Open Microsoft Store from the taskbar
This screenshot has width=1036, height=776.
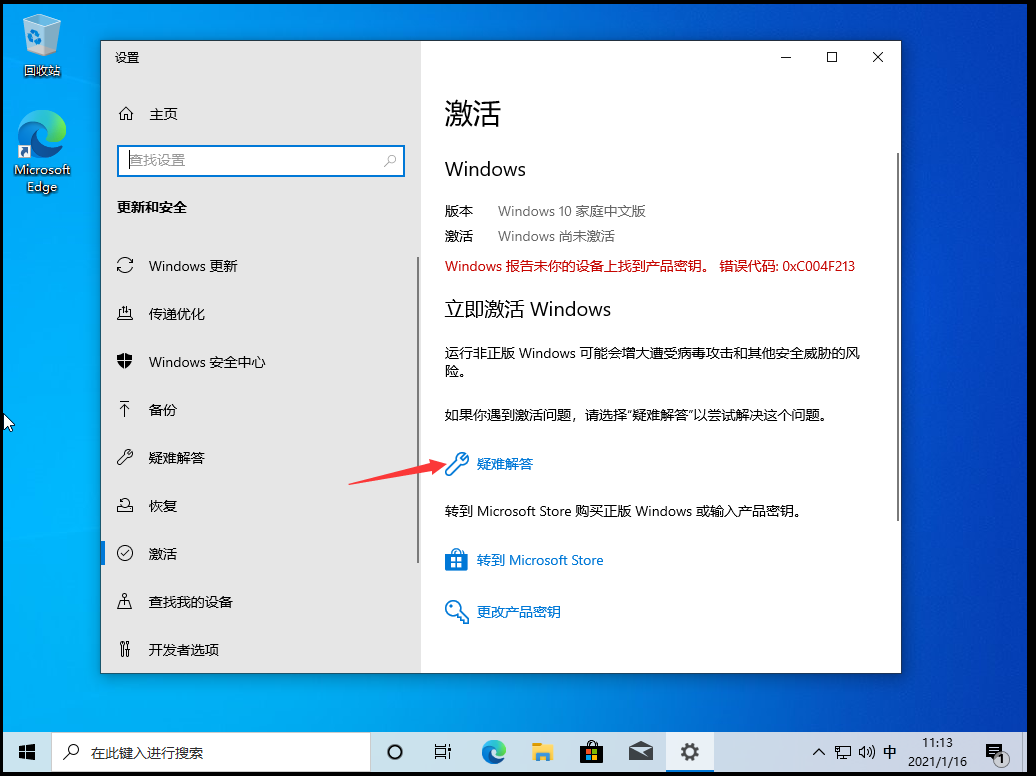pyautogui.click(x=591, y=752)
